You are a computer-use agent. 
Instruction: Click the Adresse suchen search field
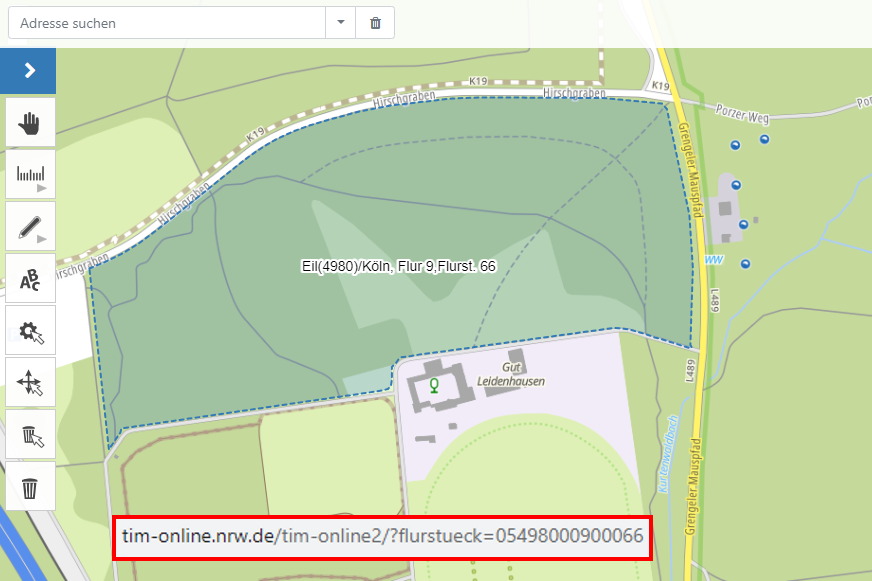(x=167, y=23)
